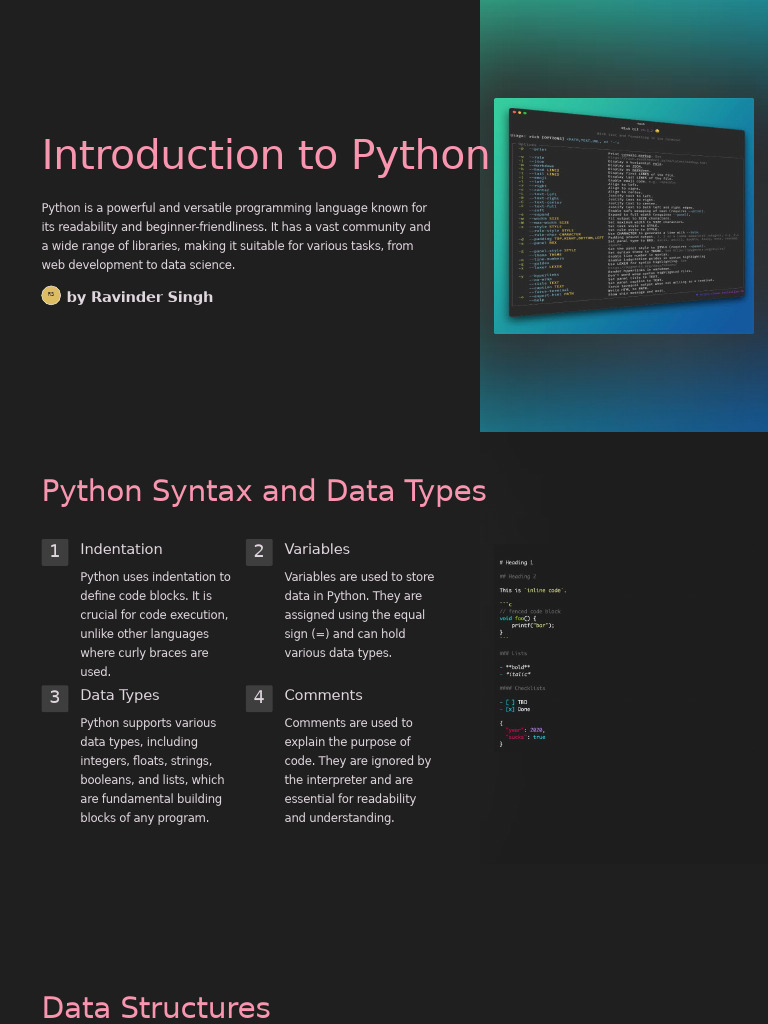
Task: Click the 'Indentation' subheading
Action: (121, 549)
